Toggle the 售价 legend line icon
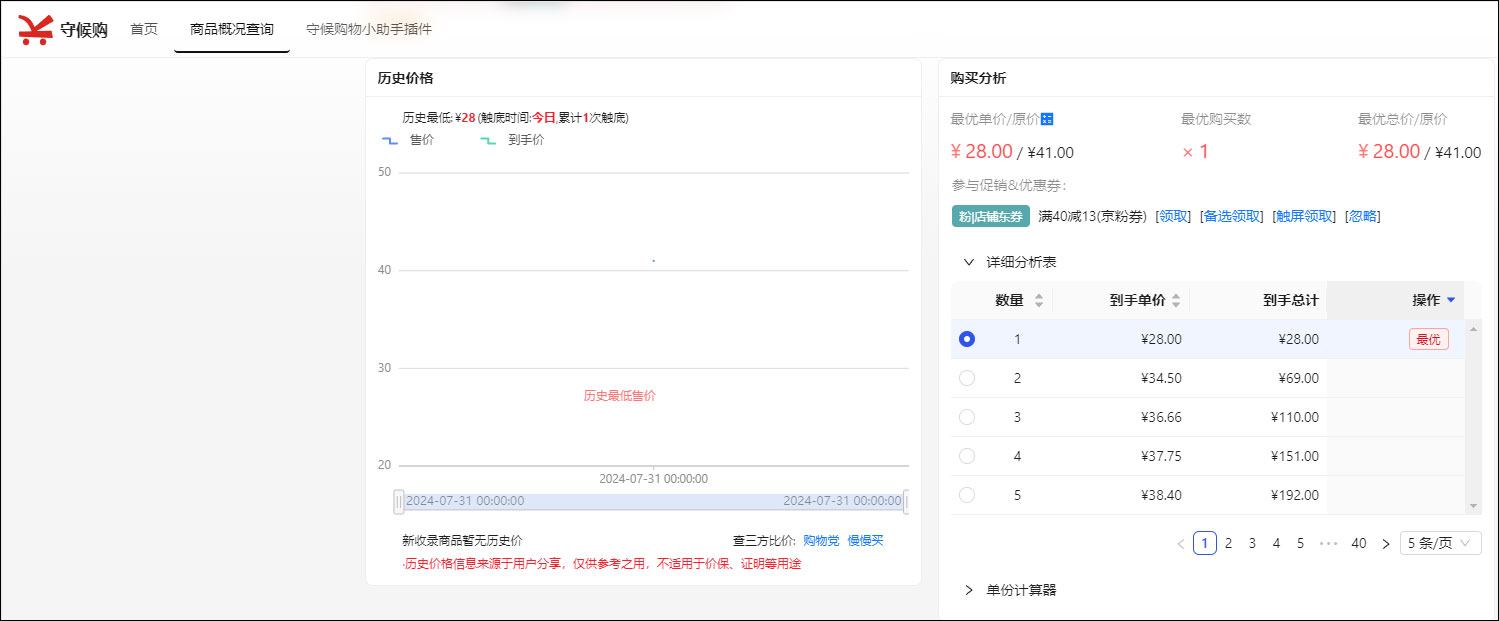The height and width of the screenshot is (621, 1499). [x=390, y=141]
